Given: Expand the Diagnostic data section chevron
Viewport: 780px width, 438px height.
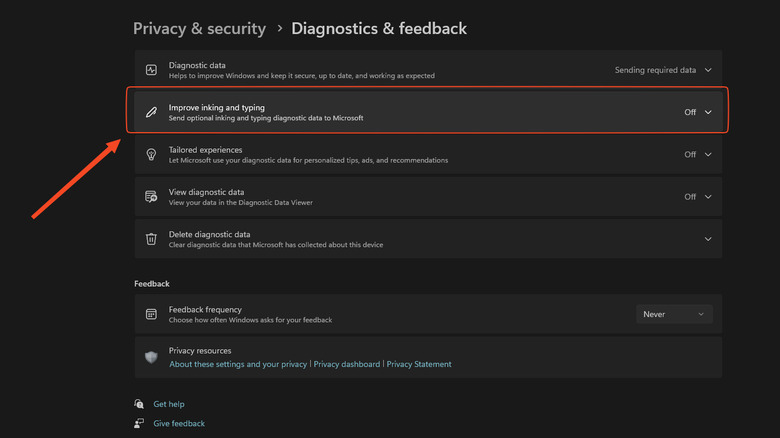Looking at the screenshot, I should point(708,70).
